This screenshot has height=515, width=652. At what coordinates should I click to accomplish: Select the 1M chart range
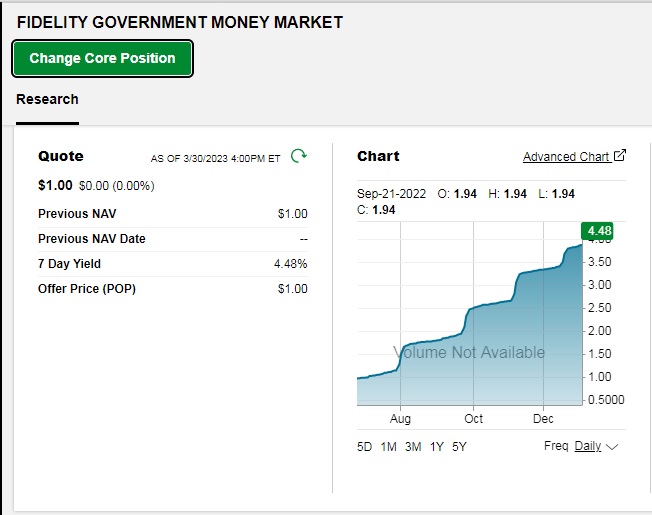coord(388,447)
